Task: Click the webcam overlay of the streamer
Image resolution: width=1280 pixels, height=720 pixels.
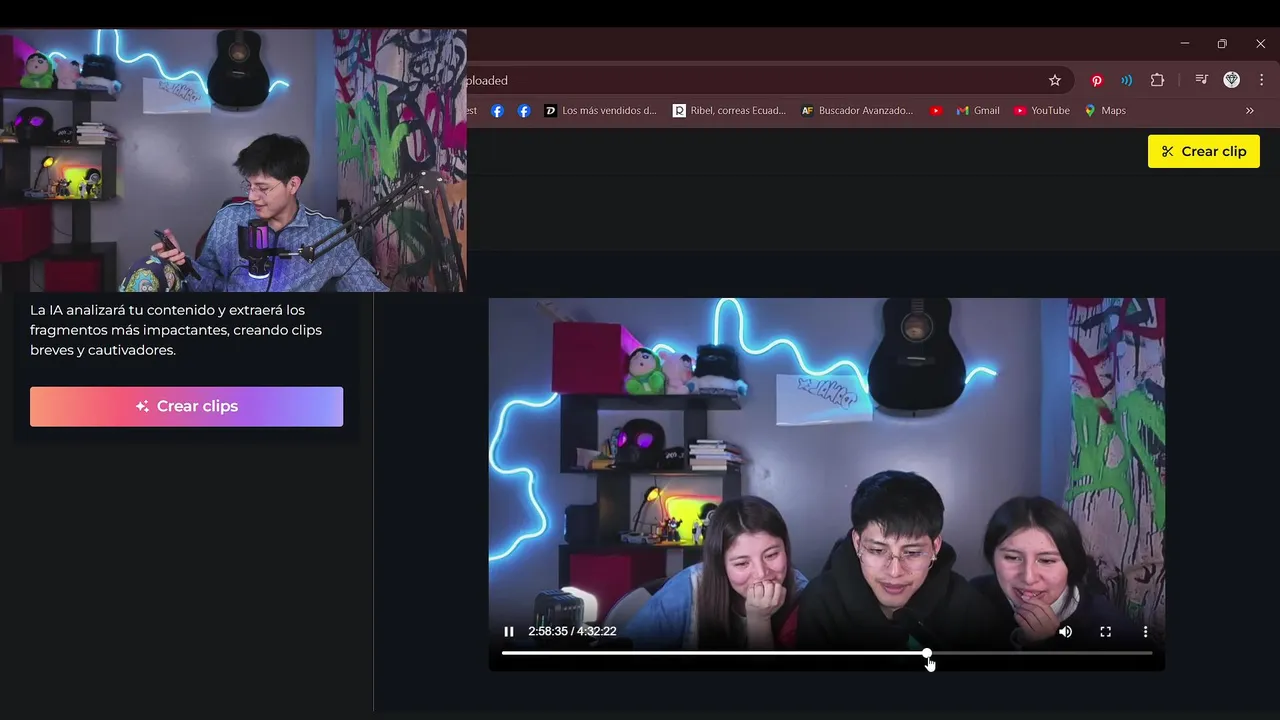Action: click(233, 160)
